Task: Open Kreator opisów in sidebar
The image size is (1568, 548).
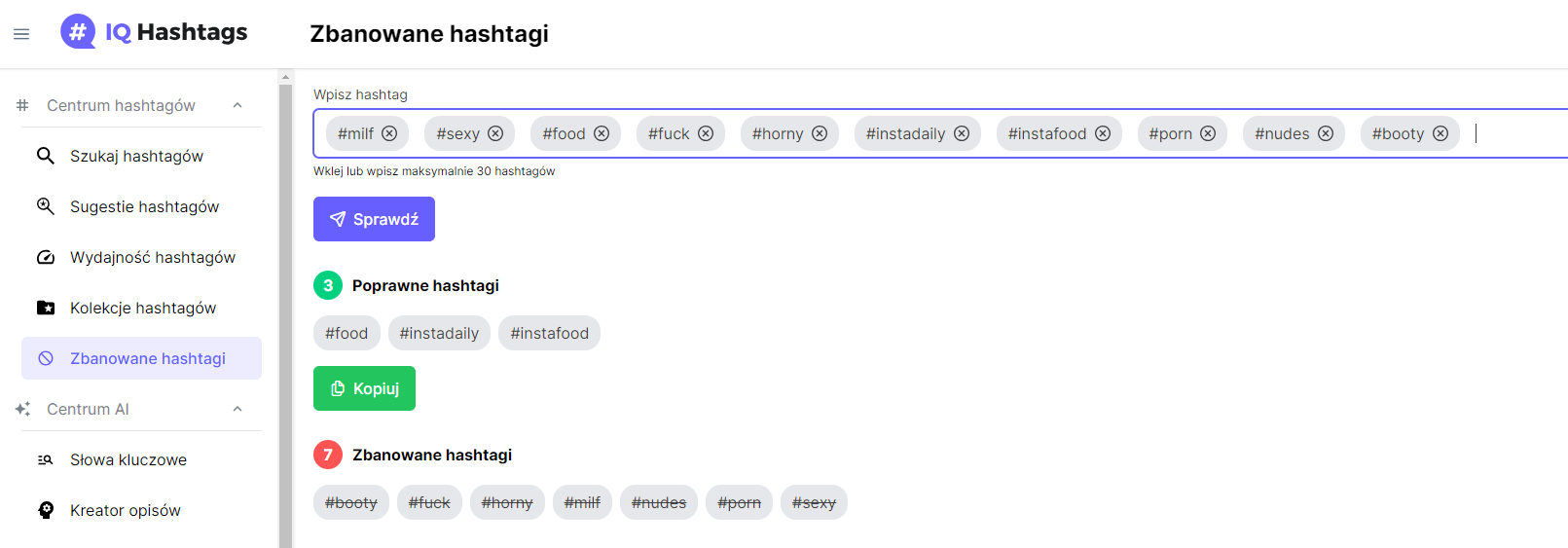Action: click(125, 510)
